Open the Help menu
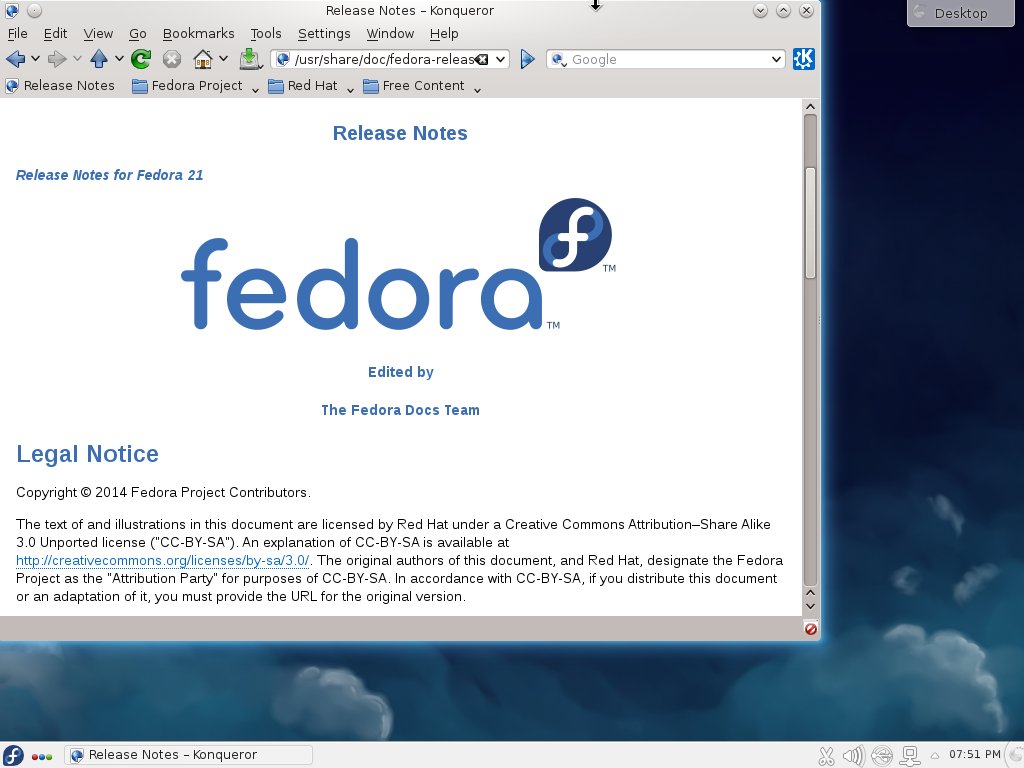Viewport: 1024px width, 768px height. [444, 33]
